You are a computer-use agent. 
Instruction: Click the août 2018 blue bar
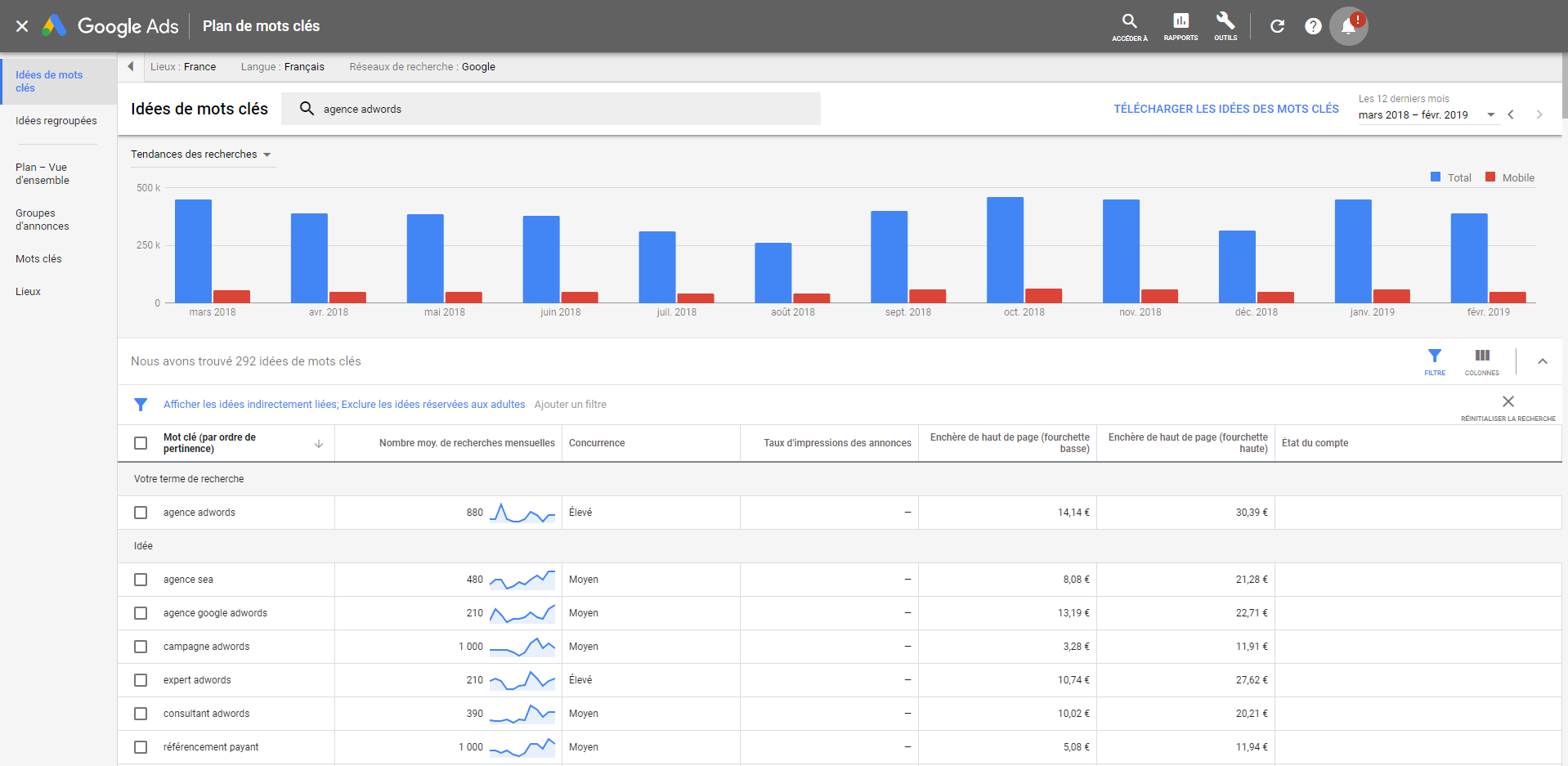click(773, 273)
